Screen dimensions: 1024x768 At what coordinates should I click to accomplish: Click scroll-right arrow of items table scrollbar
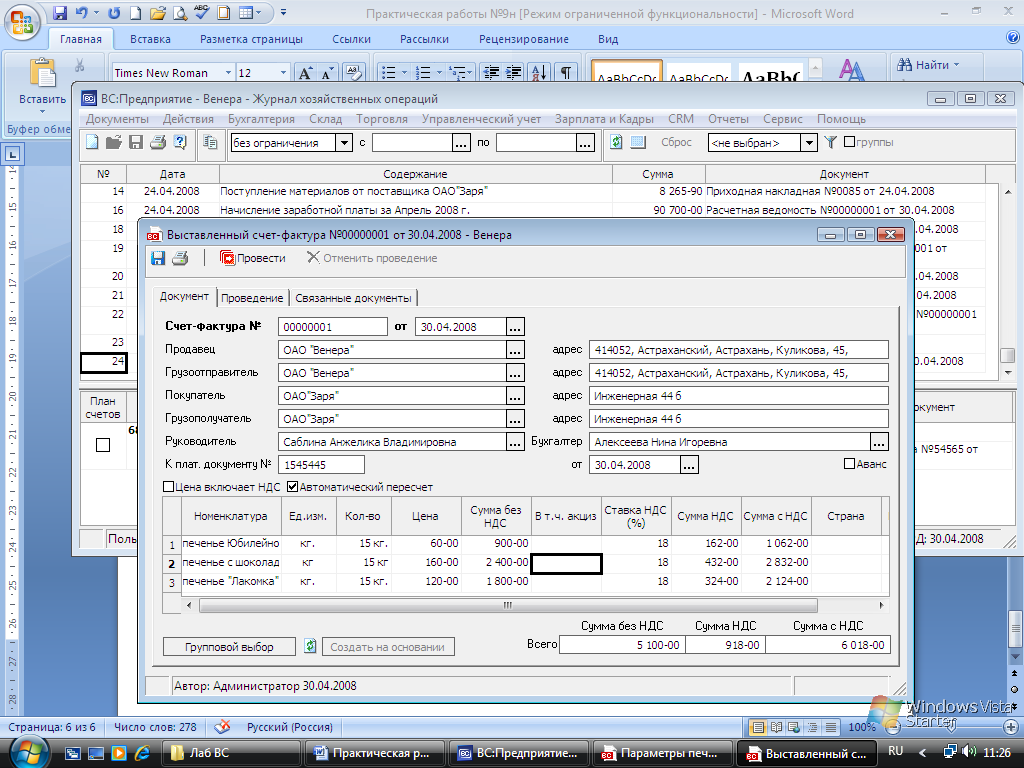coord(881,605)
